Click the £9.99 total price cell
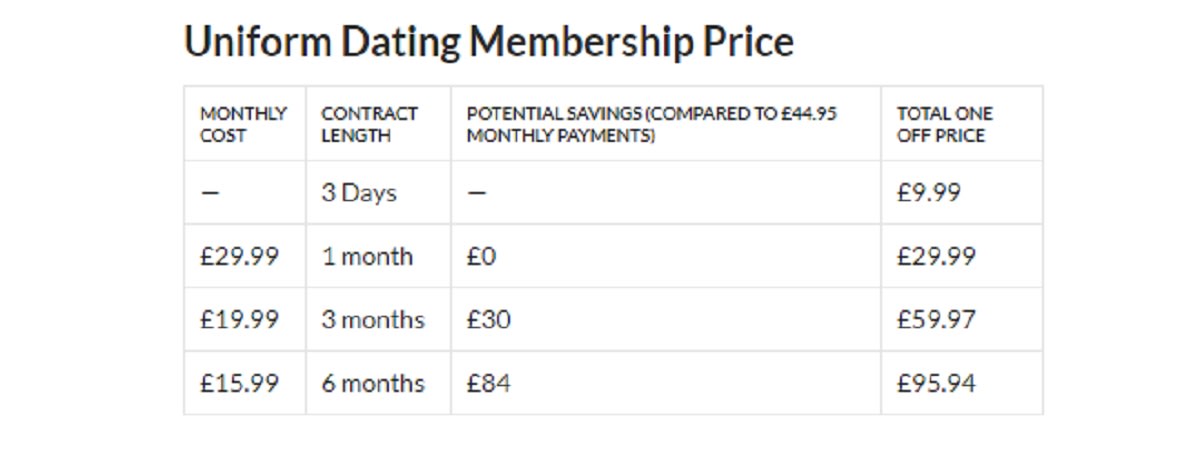This screenshot has width=1200, height=459. 928,193
